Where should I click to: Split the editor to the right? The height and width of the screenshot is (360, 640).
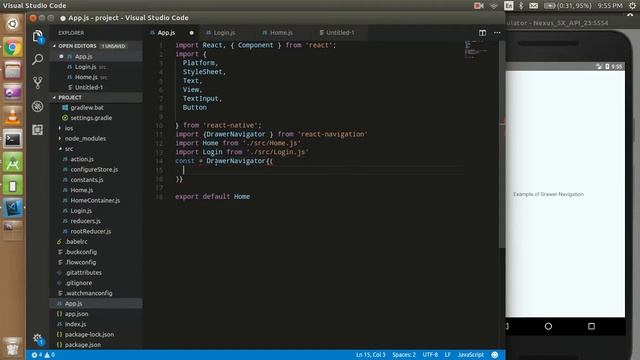click(482, 33)
